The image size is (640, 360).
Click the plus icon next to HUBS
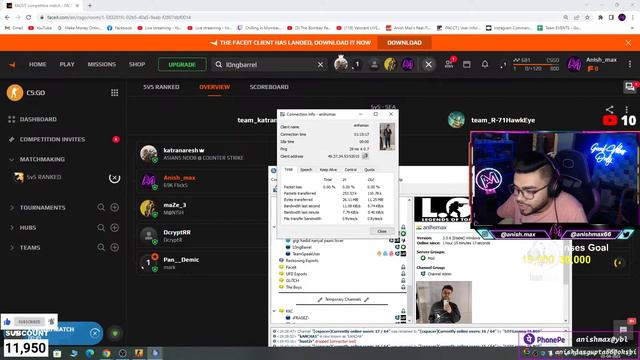115,227
